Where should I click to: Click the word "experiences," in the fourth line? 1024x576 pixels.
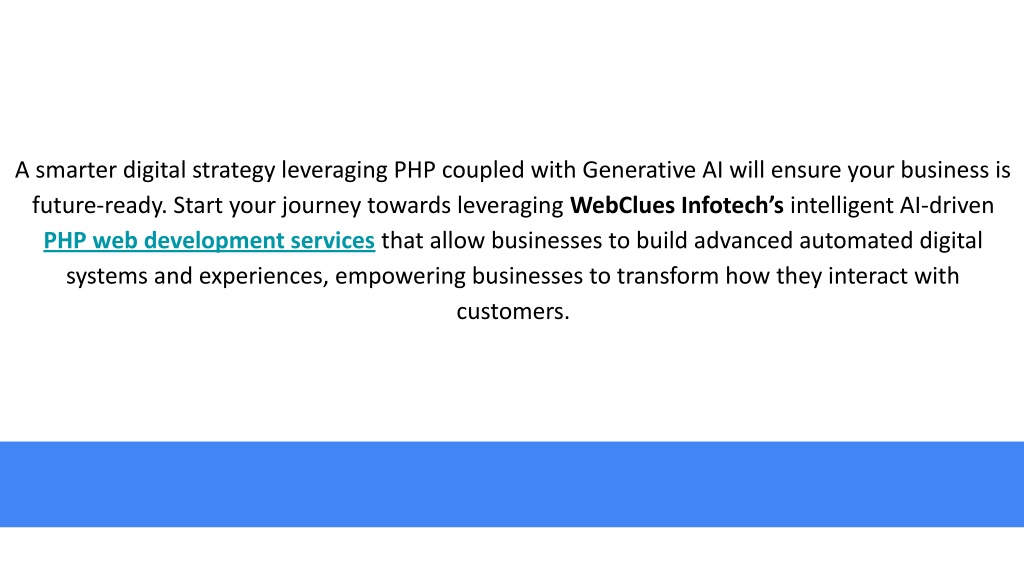263,277
